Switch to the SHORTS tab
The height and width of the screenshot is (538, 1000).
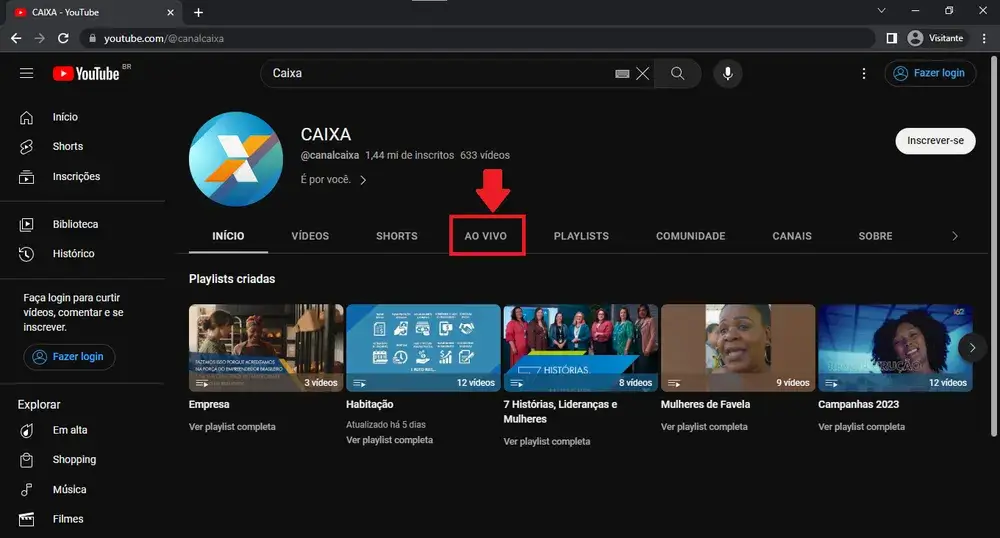[x=397, y=236]
